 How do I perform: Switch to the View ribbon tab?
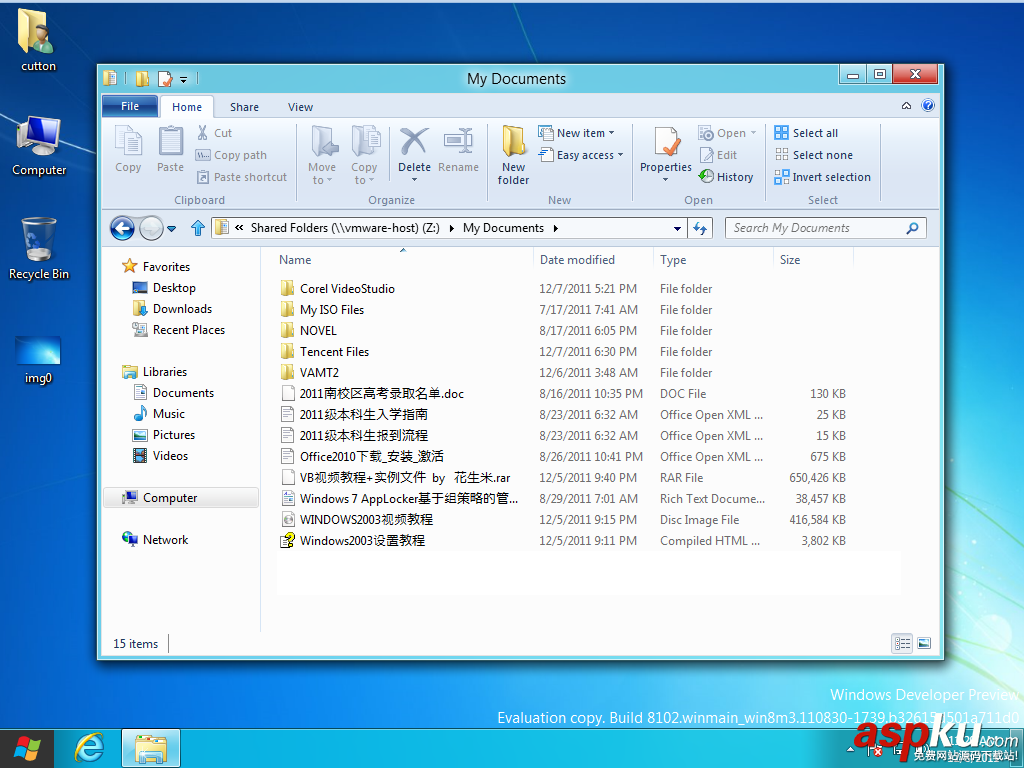(x=300, y=106)
